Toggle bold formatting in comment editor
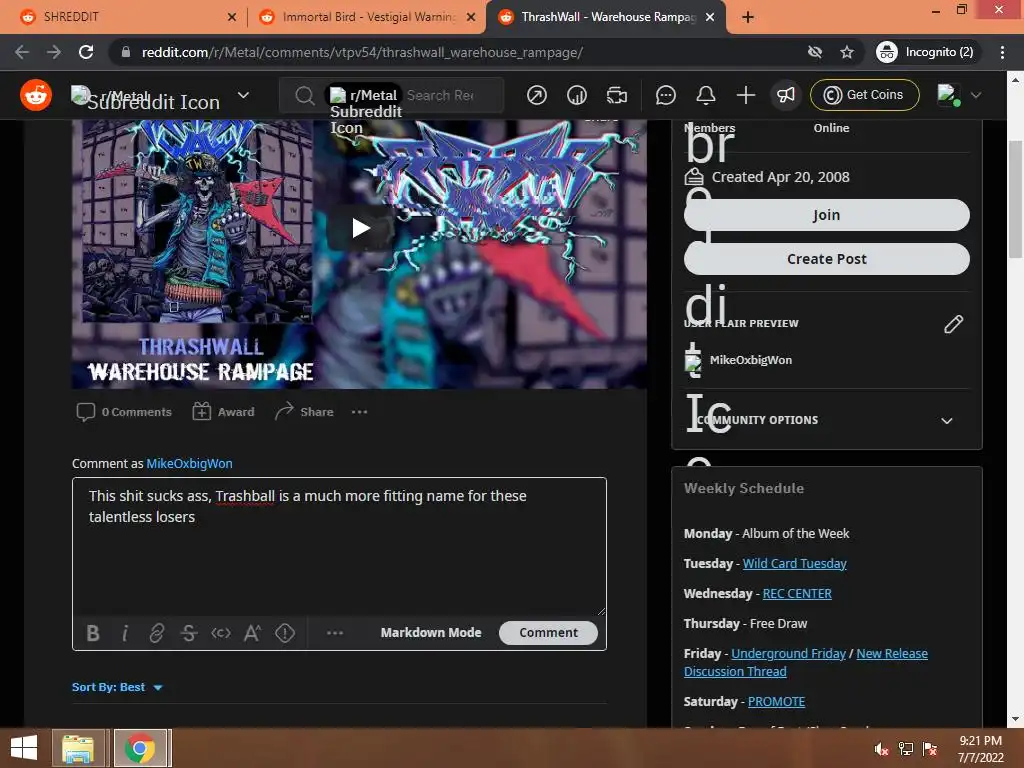Screen dimensions: 1024x768 [x=93, y=633]
